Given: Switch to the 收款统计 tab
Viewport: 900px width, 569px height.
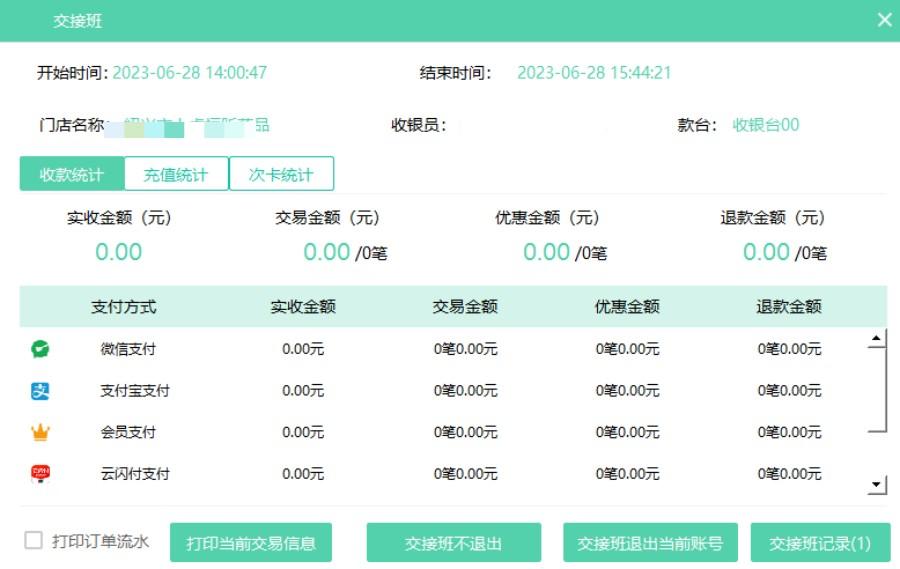Looking at the screenshot, I should pos(71,174).
